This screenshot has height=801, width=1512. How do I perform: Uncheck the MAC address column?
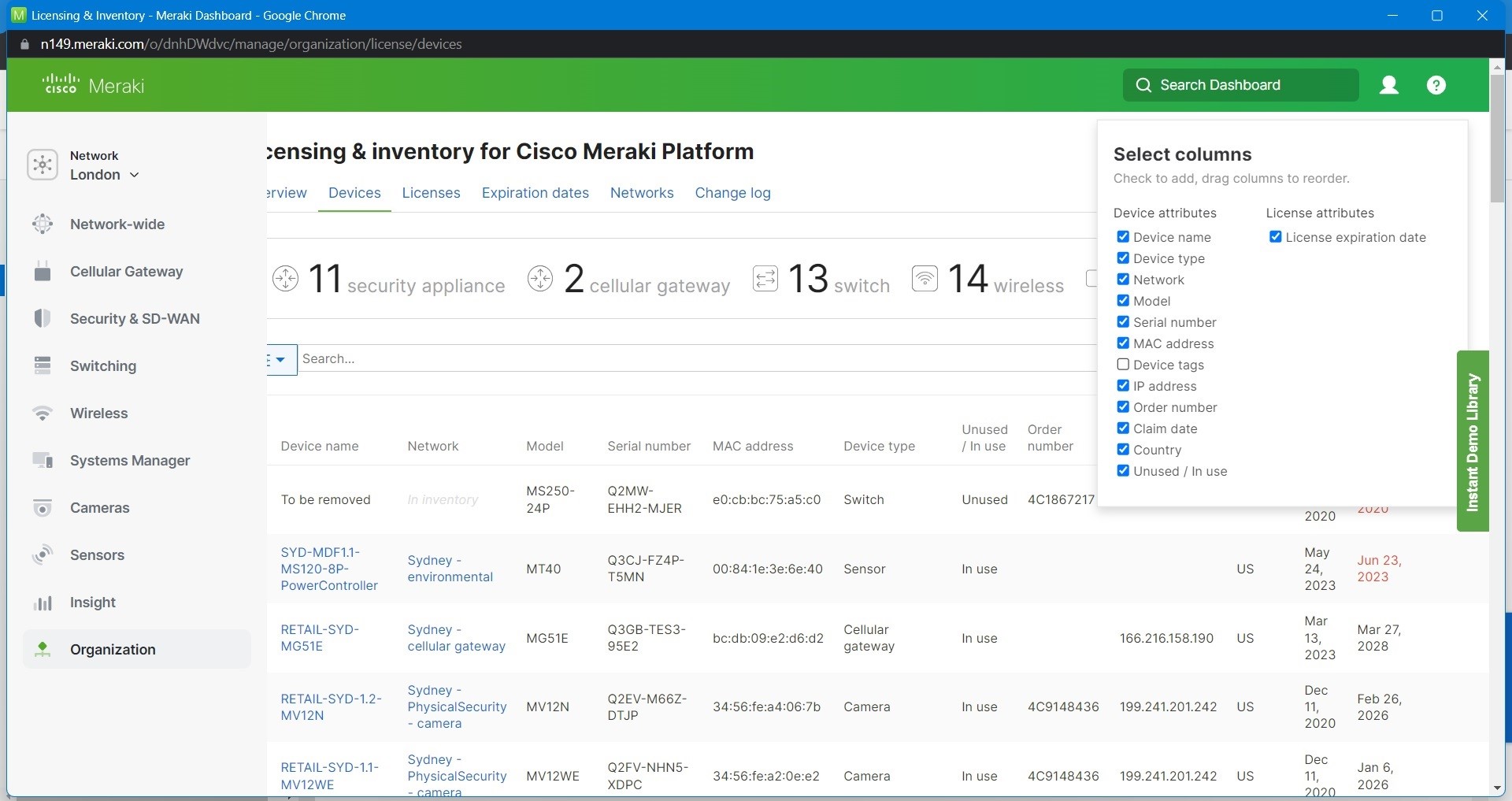pyautogui.click(x=1123, y=343)
